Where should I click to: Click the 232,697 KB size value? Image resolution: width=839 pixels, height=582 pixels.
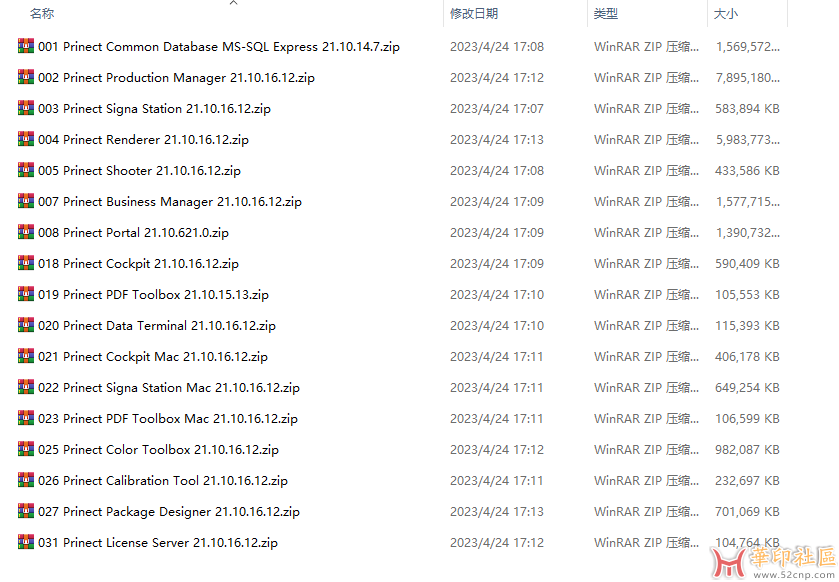pos(747,481)
